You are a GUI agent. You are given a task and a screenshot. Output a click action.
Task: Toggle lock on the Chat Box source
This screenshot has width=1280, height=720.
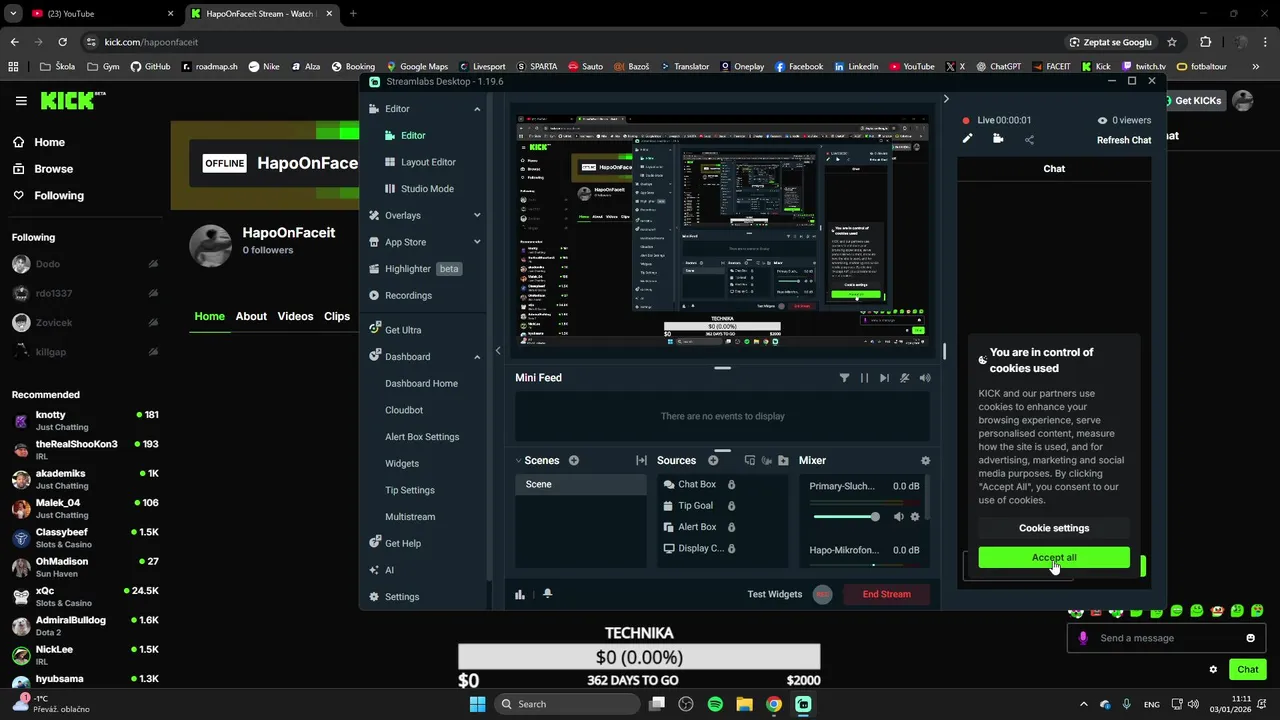[731, 485]
